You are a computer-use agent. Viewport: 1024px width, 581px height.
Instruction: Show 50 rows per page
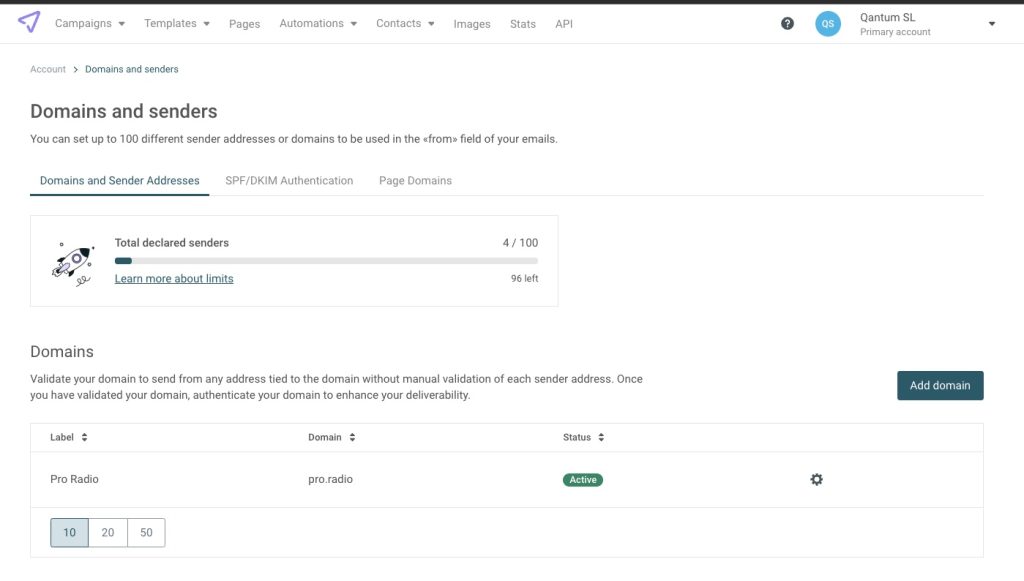coord(146,533)
